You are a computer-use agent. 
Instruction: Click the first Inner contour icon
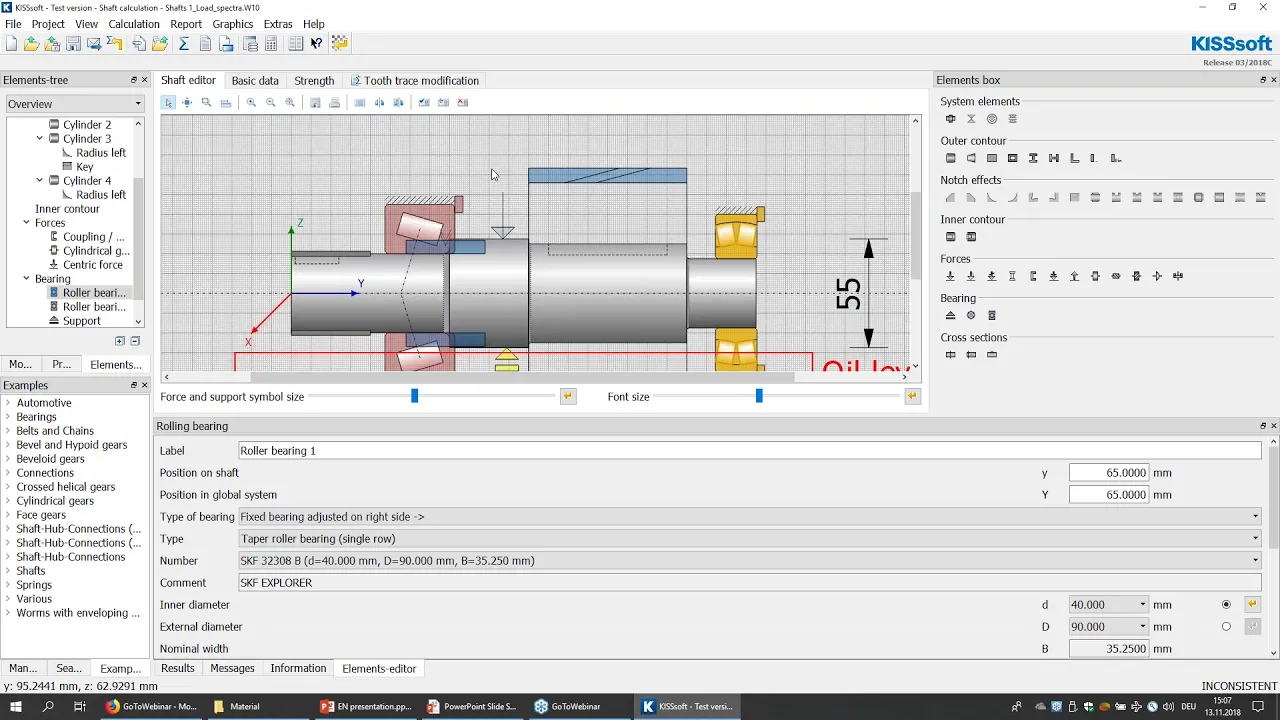pos(951,237)
